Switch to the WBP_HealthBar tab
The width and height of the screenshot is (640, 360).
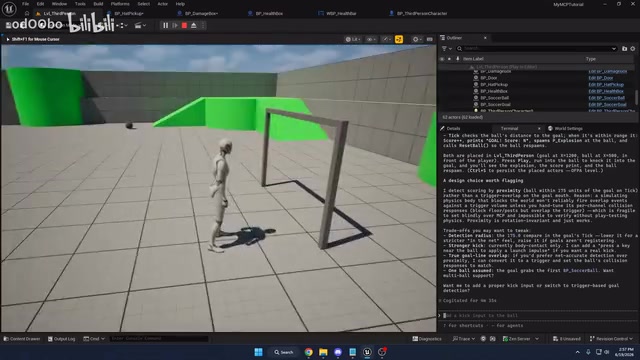(341, 13)
